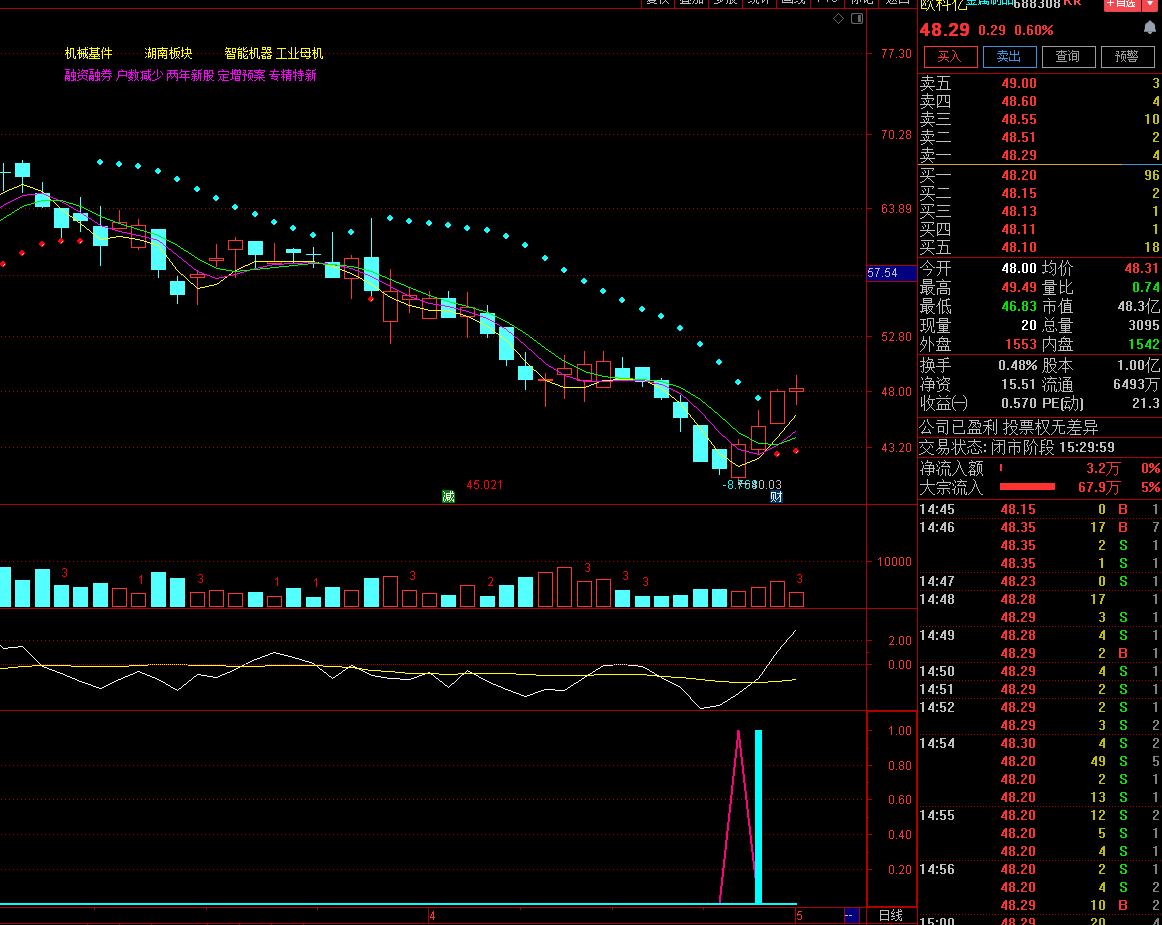Click the PE(动) 21.3 value
1162x925 pixels.
coord(1146,403)
